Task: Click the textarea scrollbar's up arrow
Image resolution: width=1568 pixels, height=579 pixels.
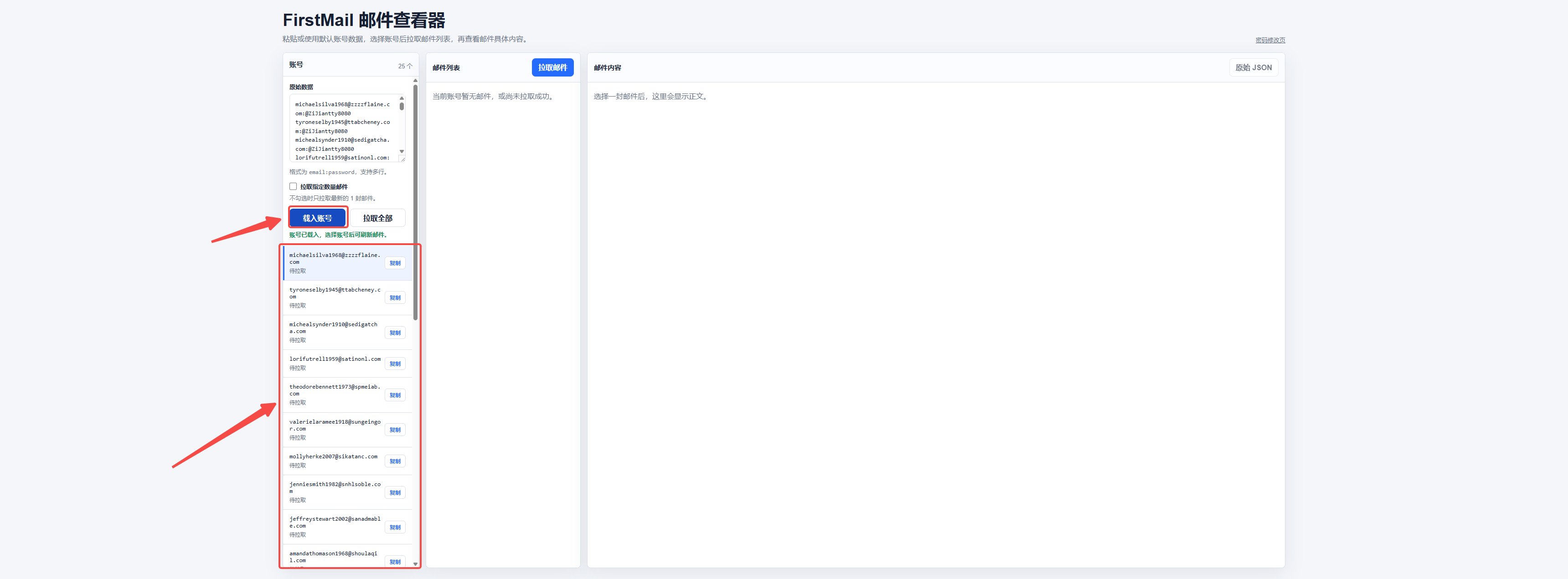Action: tap(402, 98)
